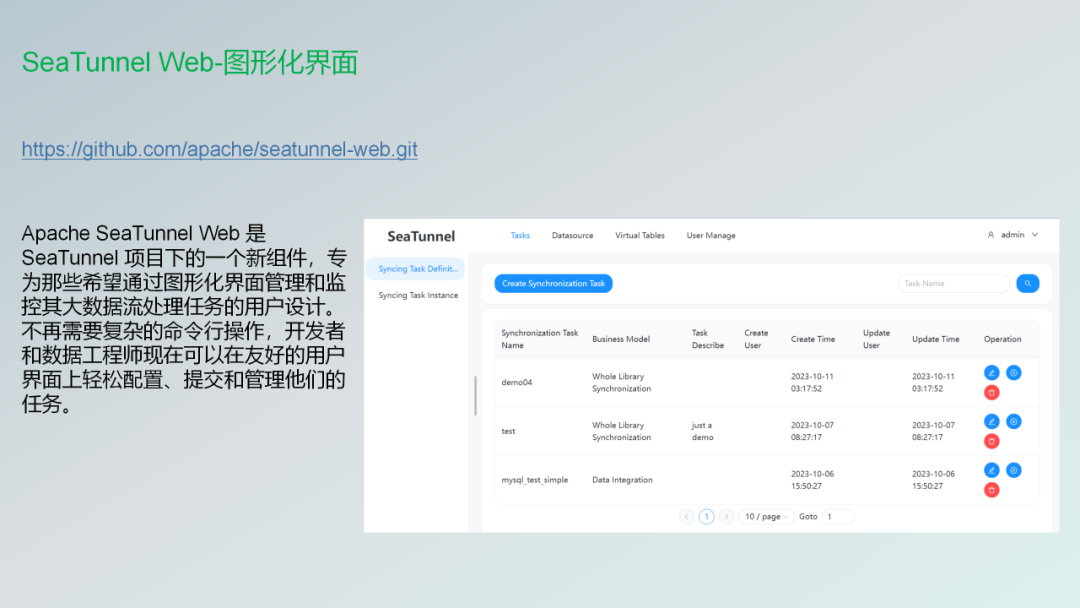Edit the mysql_test_simple task

[x=992, y=470]
